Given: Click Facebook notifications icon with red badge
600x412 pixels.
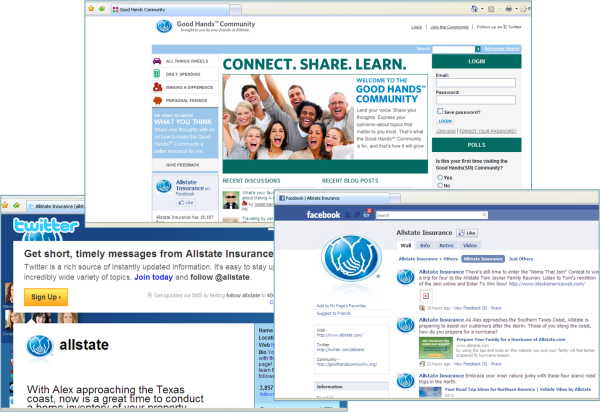Looking at the screenshot, I should click(x=367, y=214).
